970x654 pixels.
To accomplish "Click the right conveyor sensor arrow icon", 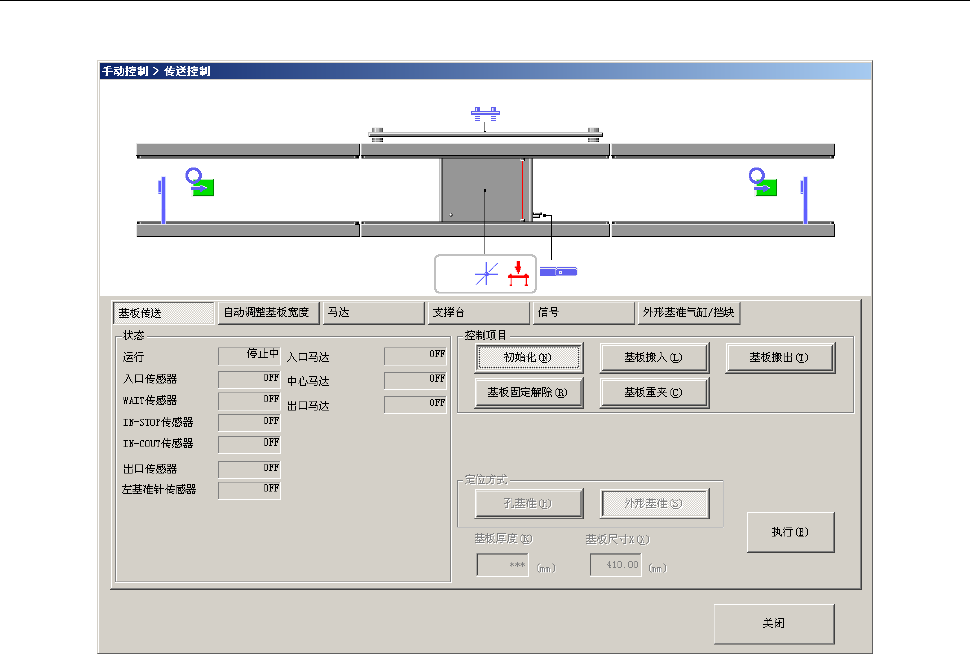I will [763, 182].
